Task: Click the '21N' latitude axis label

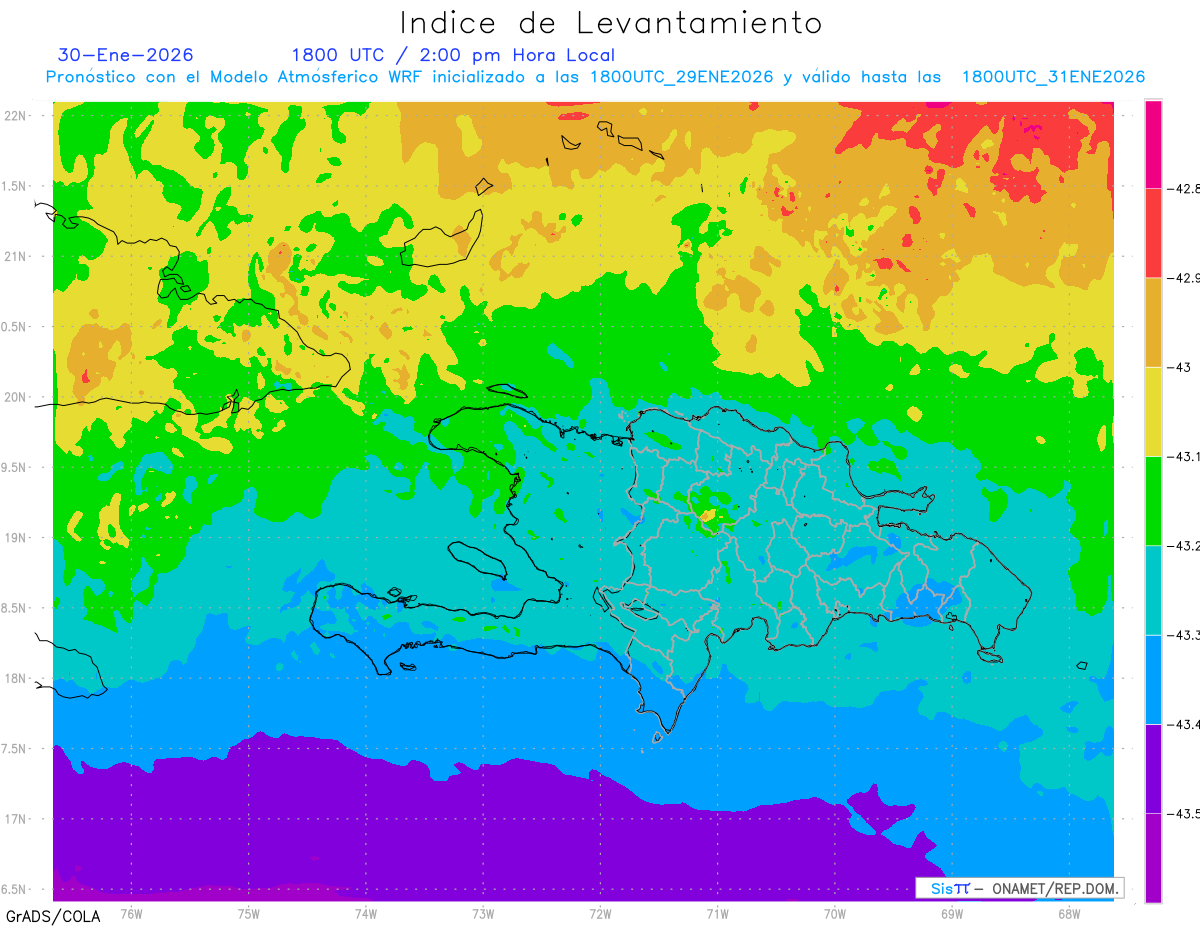Action: click(x=16, y=256)
